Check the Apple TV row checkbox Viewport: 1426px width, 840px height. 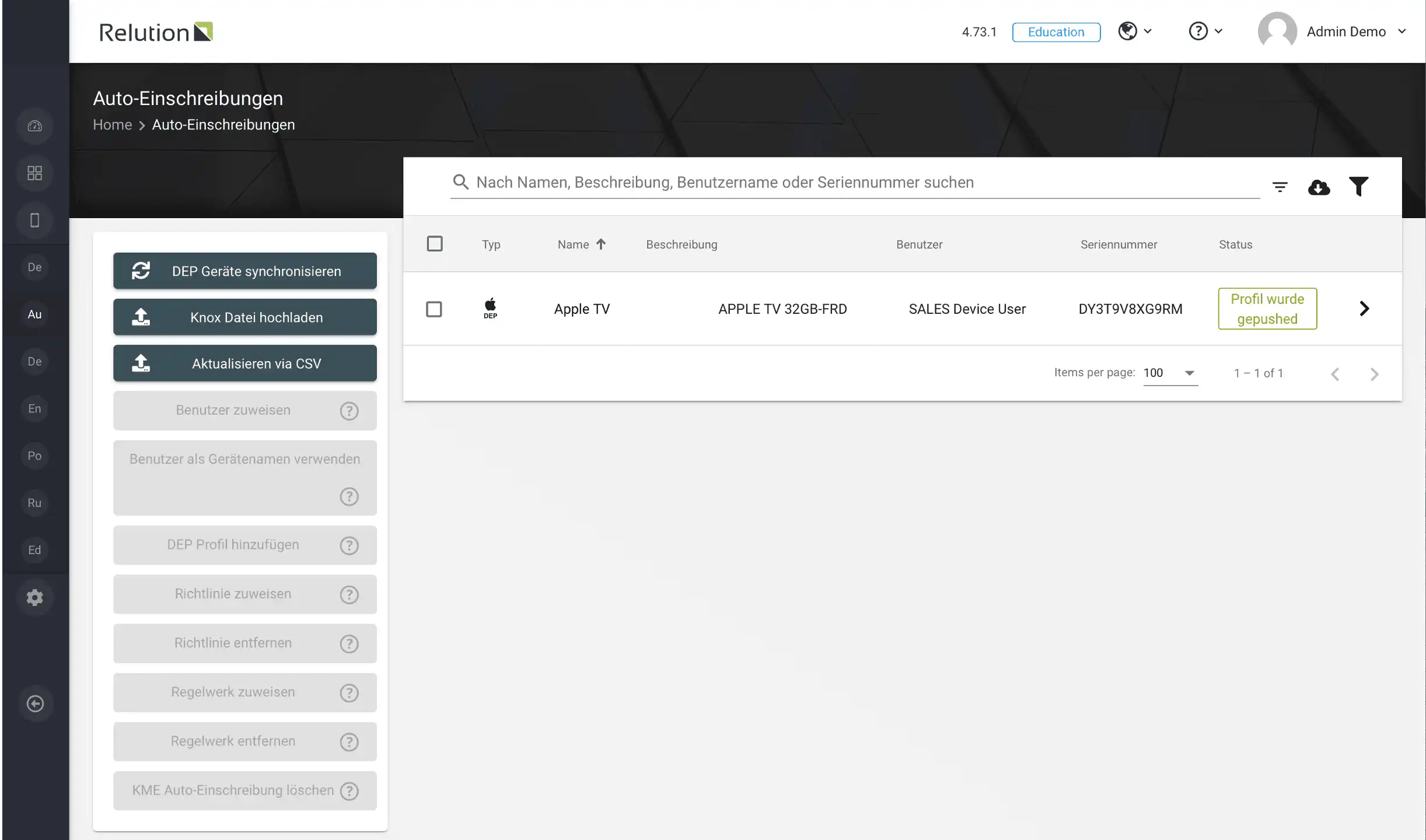434,309
